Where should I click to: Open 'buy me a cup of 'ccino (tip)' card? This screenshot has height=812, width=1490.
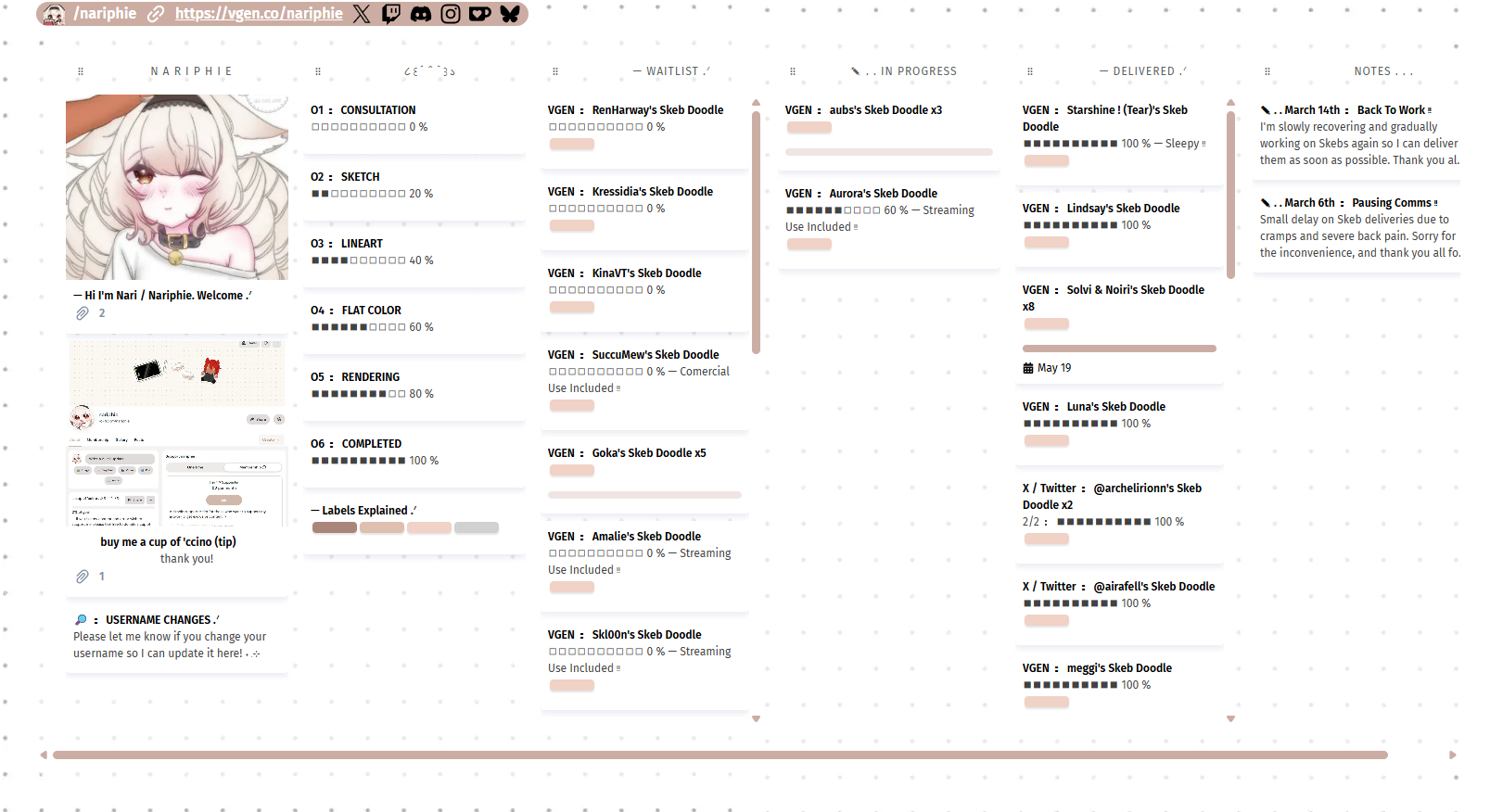click(x=177, y=467)
